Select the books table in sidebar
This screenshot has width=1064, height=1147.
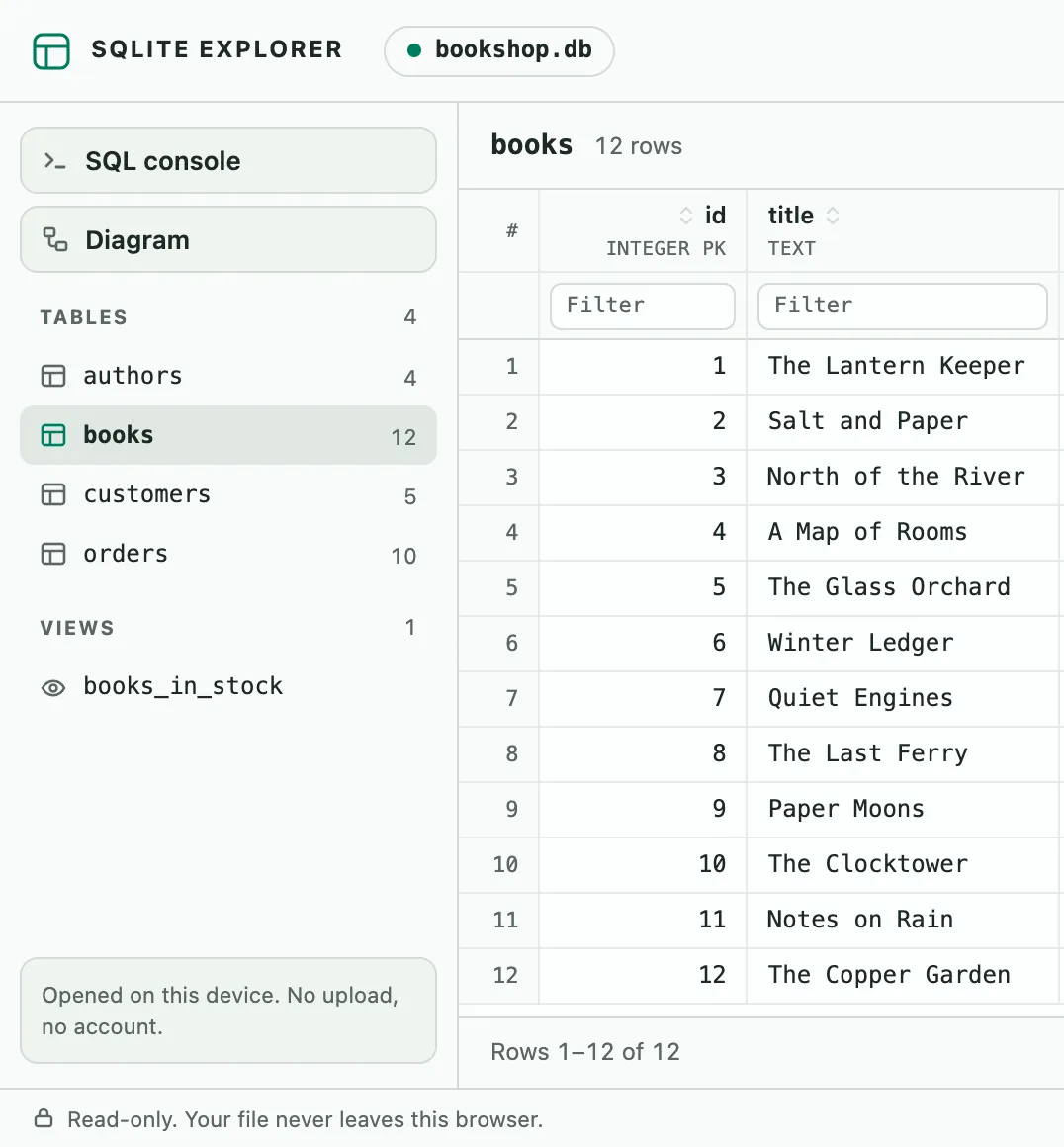(228, 435)
